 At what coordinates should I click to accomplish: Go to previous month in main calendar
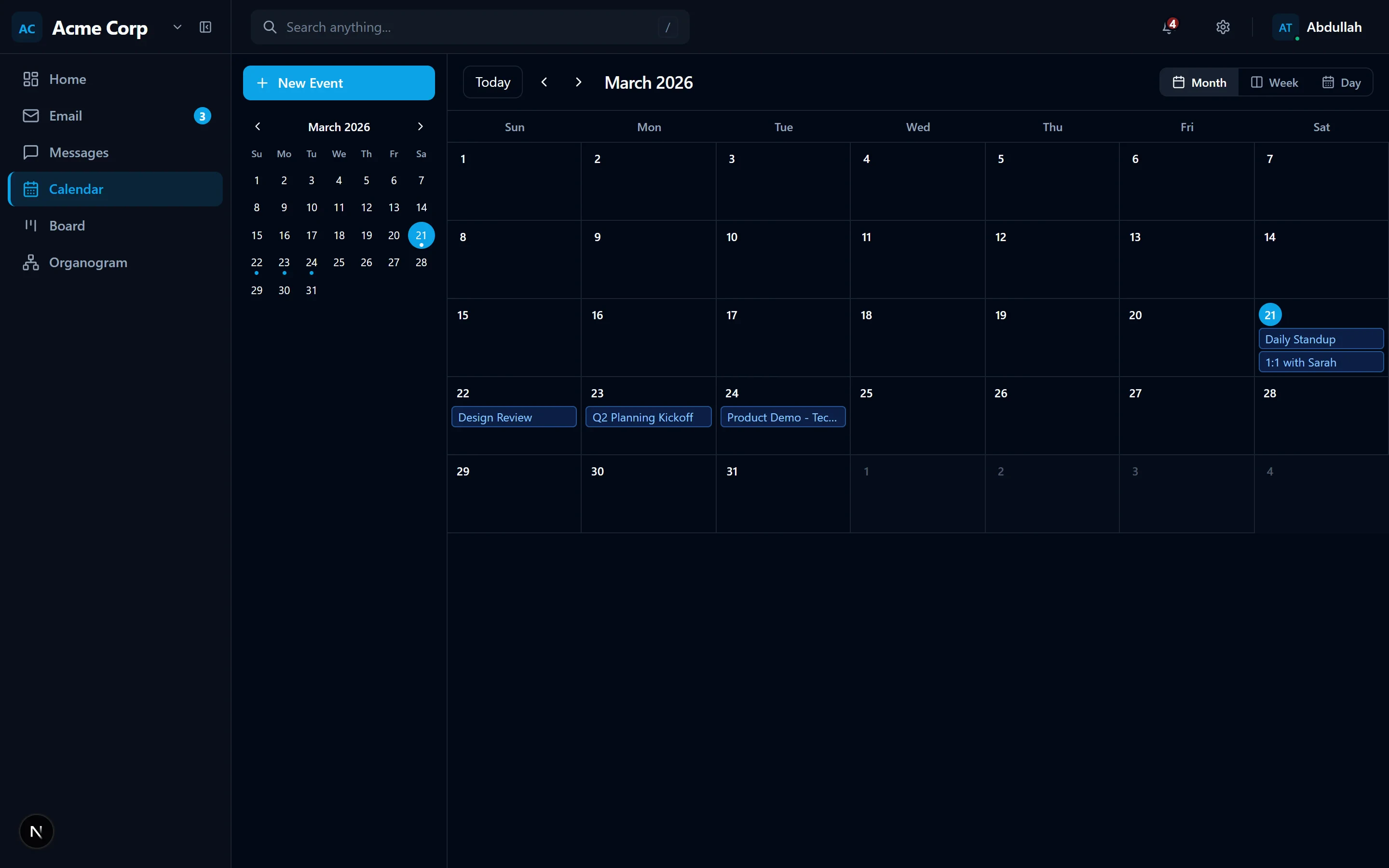[x=544, y=82]
